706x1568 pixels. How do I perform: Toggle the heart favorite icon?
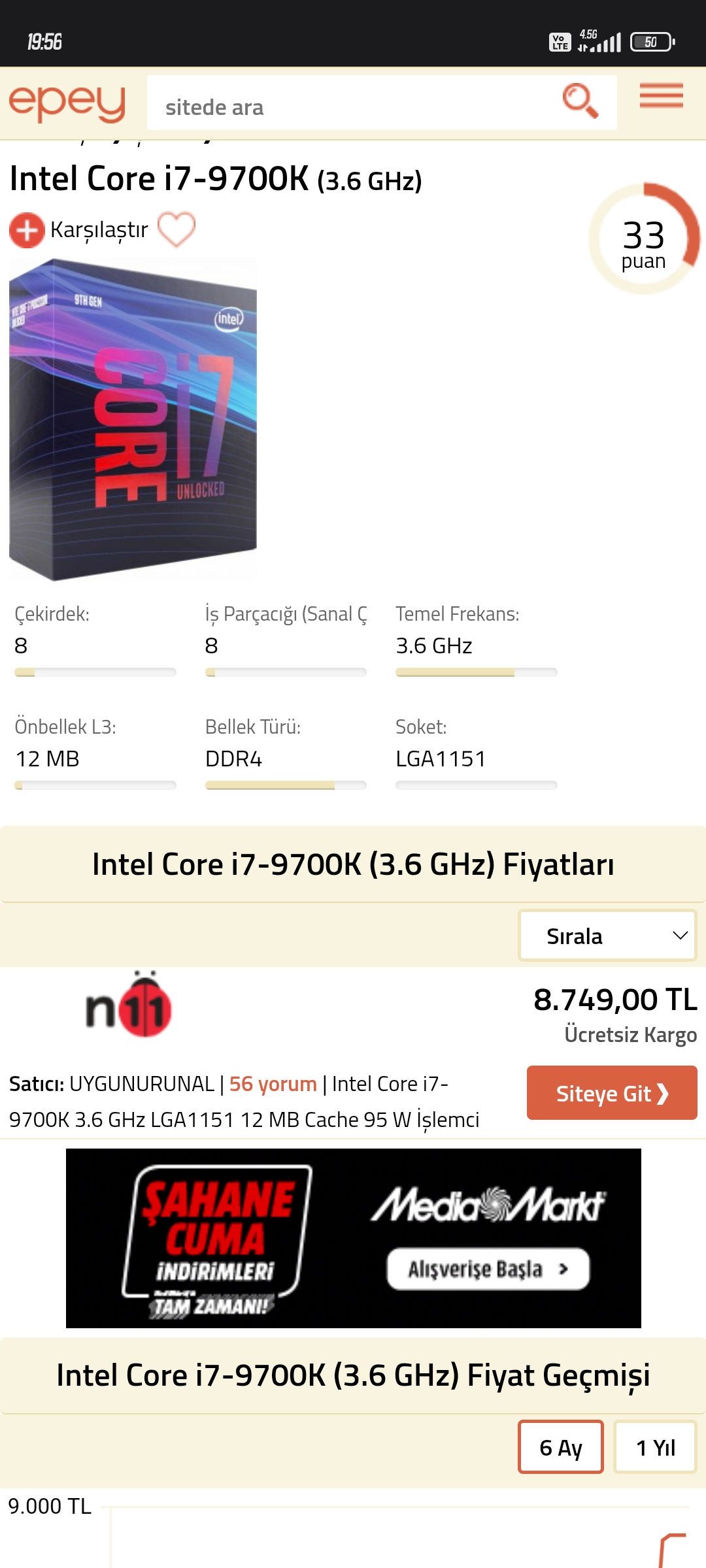click(176, 229)
